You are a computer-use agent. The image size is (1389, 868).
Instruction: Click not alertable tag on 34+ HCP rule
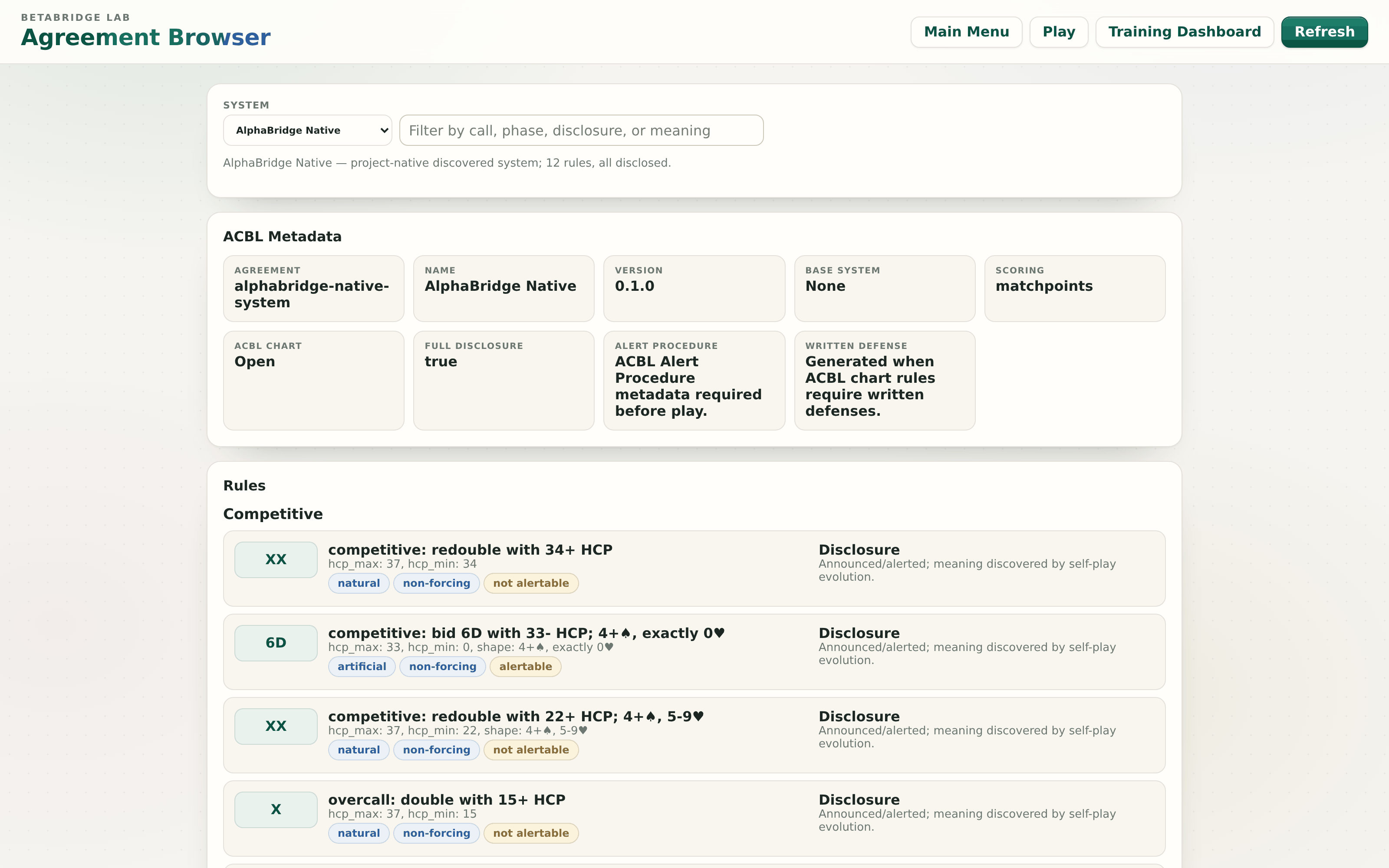531,583
